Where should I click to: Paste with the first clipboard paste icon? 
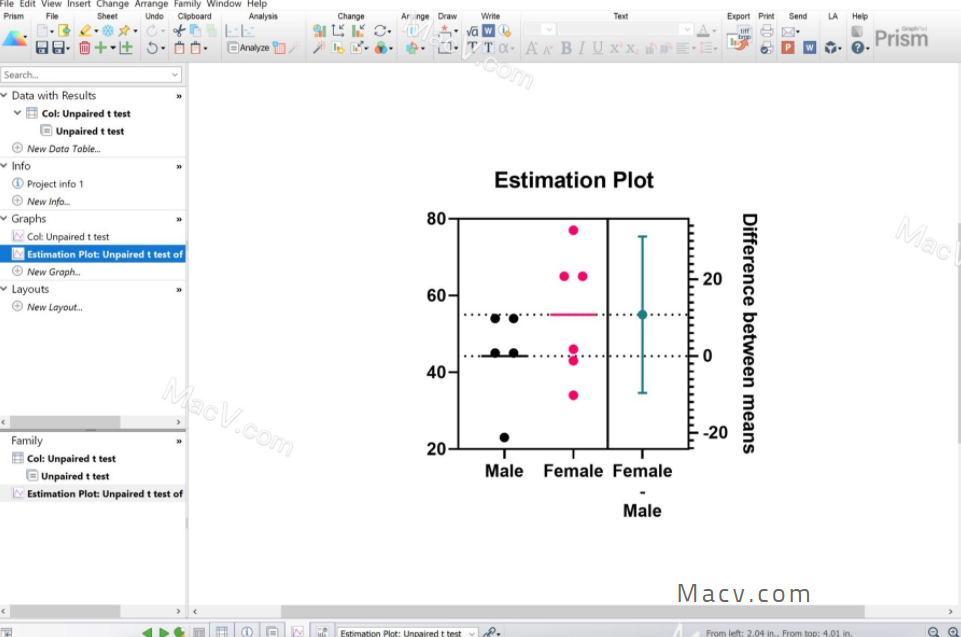click(x=179, y=48)
